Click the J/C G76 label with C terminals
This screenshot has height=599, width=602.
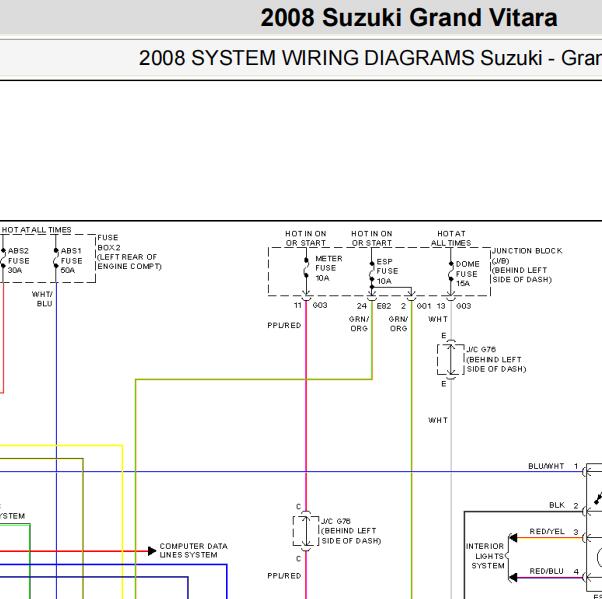tap(351, 531)
